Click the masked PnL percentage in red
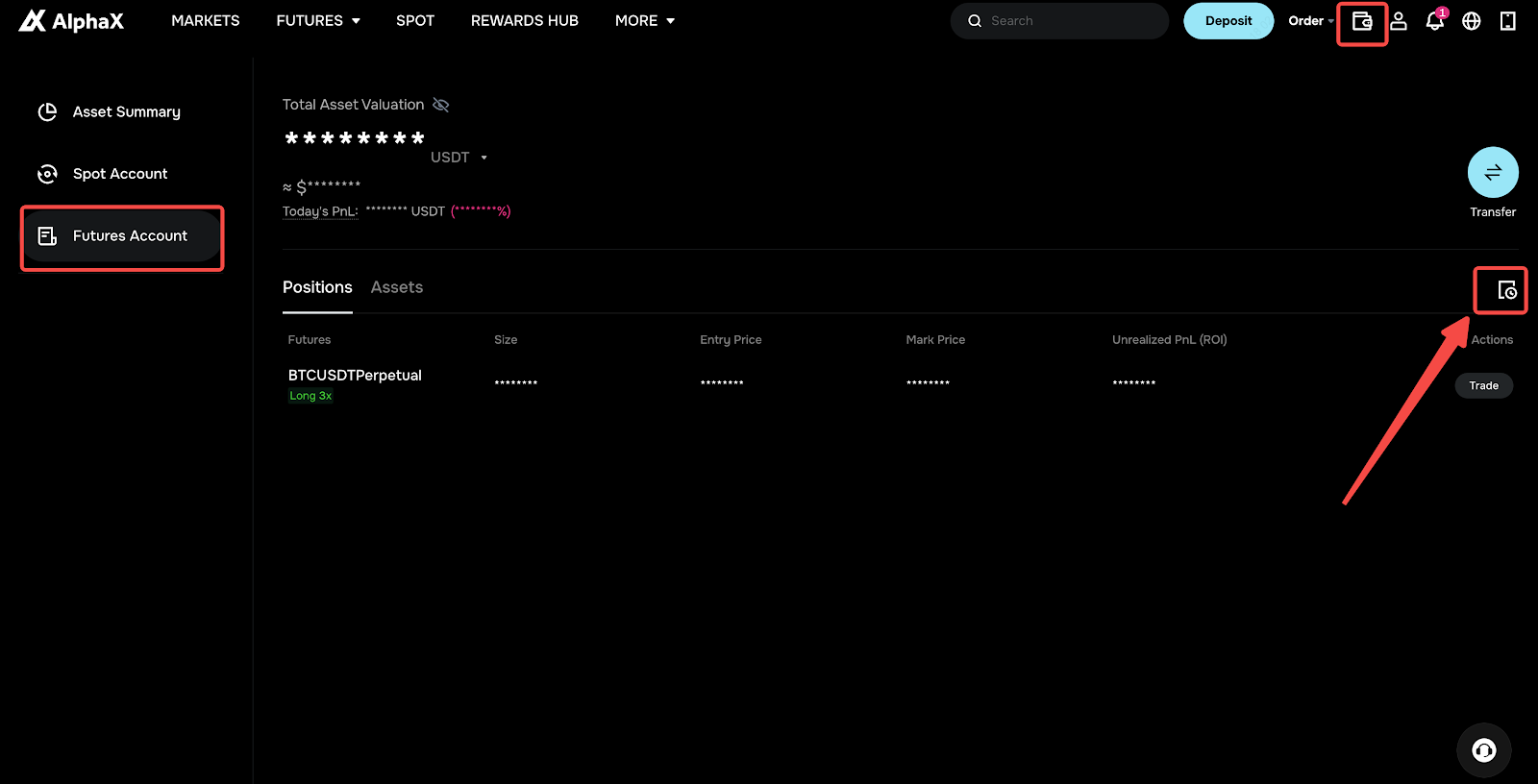 click(x=481, y=211)
